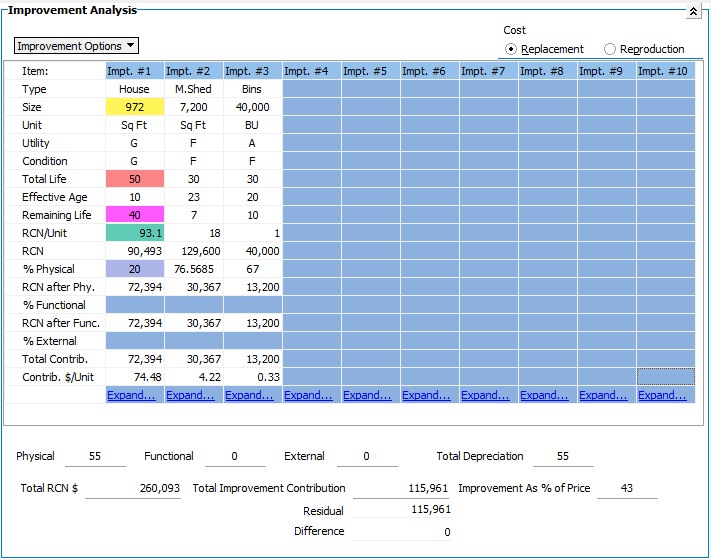The width and height of the screenshot is (711, 560).
Task: Open the Improvement Options dropdown
Action: 76,46
